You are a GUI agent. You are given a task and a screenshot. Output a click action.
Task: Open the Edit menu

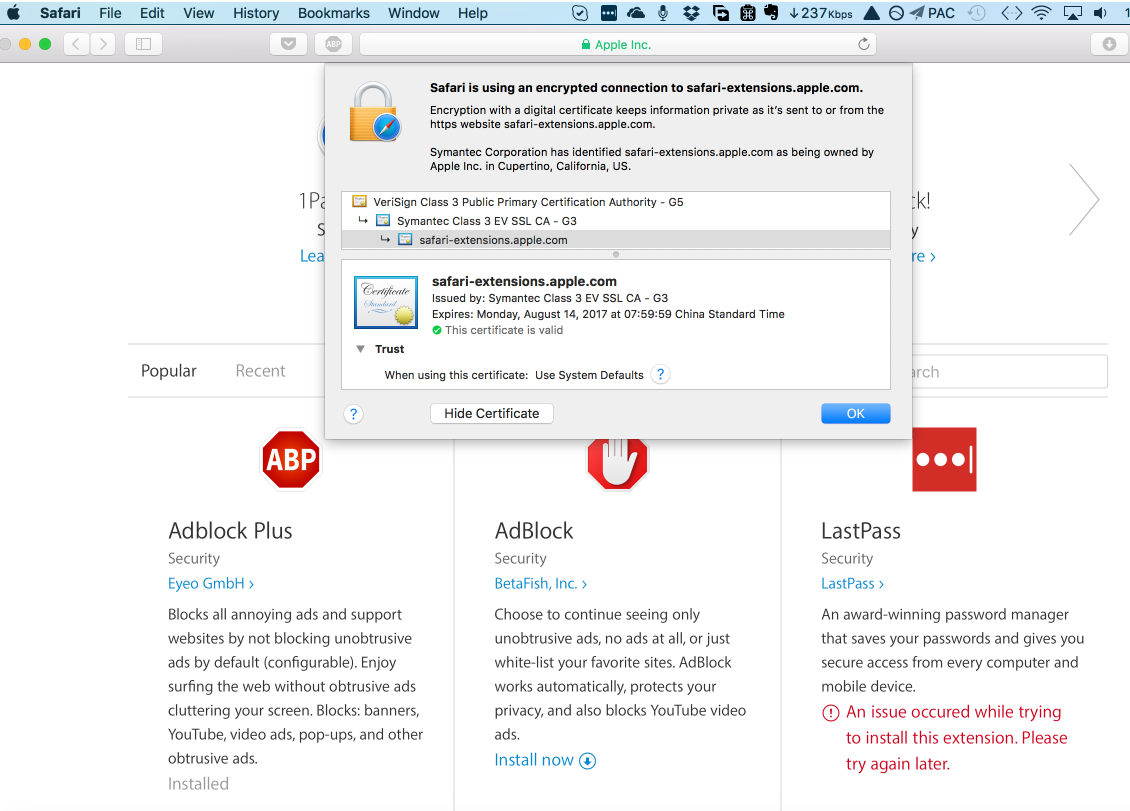coord(152,13)
